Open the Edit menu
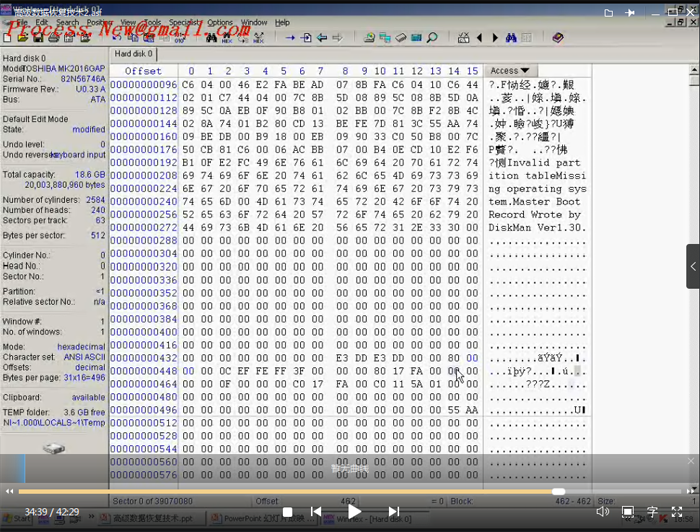Image resolution: width=700 pixels, height=532 pixels. (42, 22)
